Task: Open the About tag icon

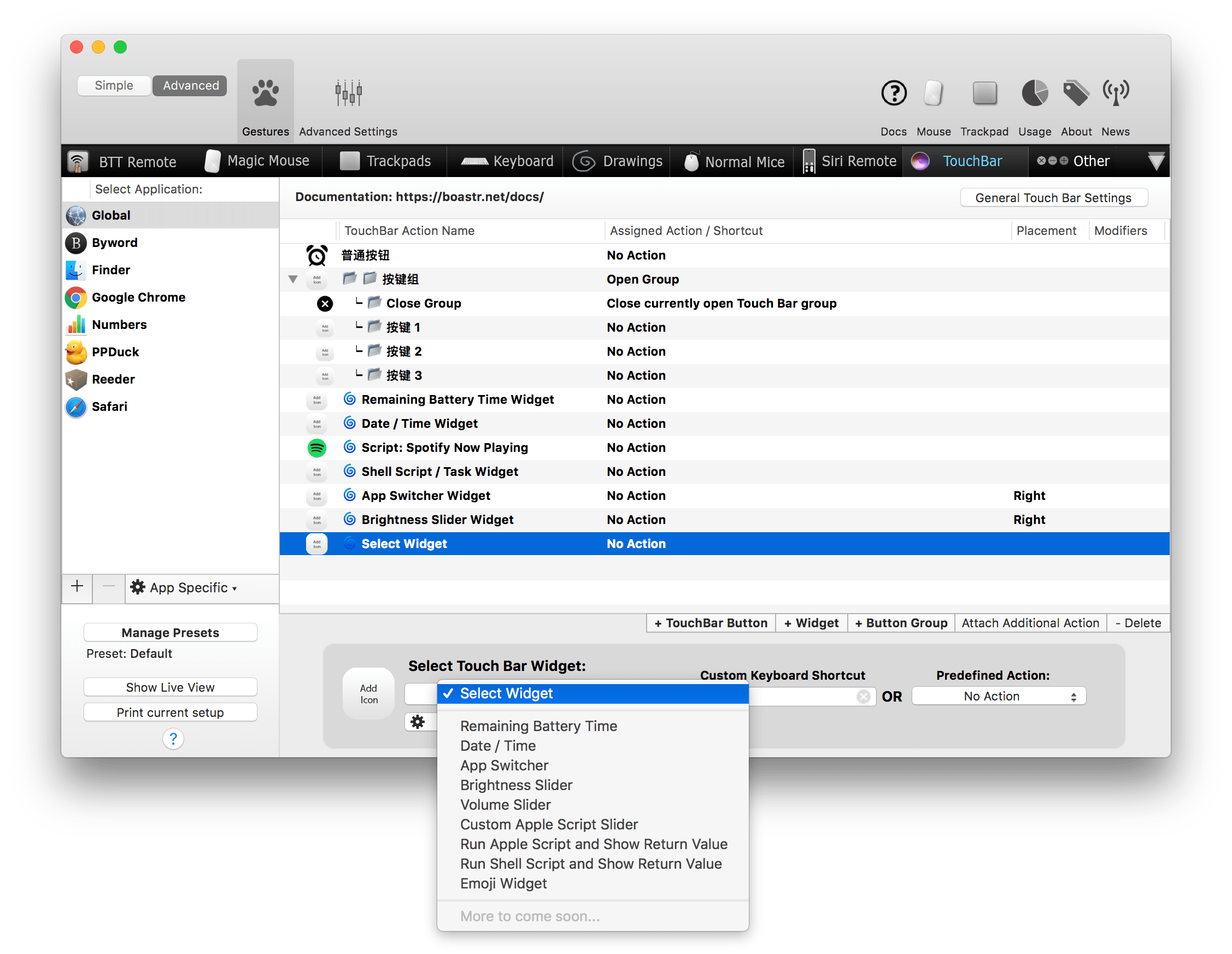Action: (1076, 93)
